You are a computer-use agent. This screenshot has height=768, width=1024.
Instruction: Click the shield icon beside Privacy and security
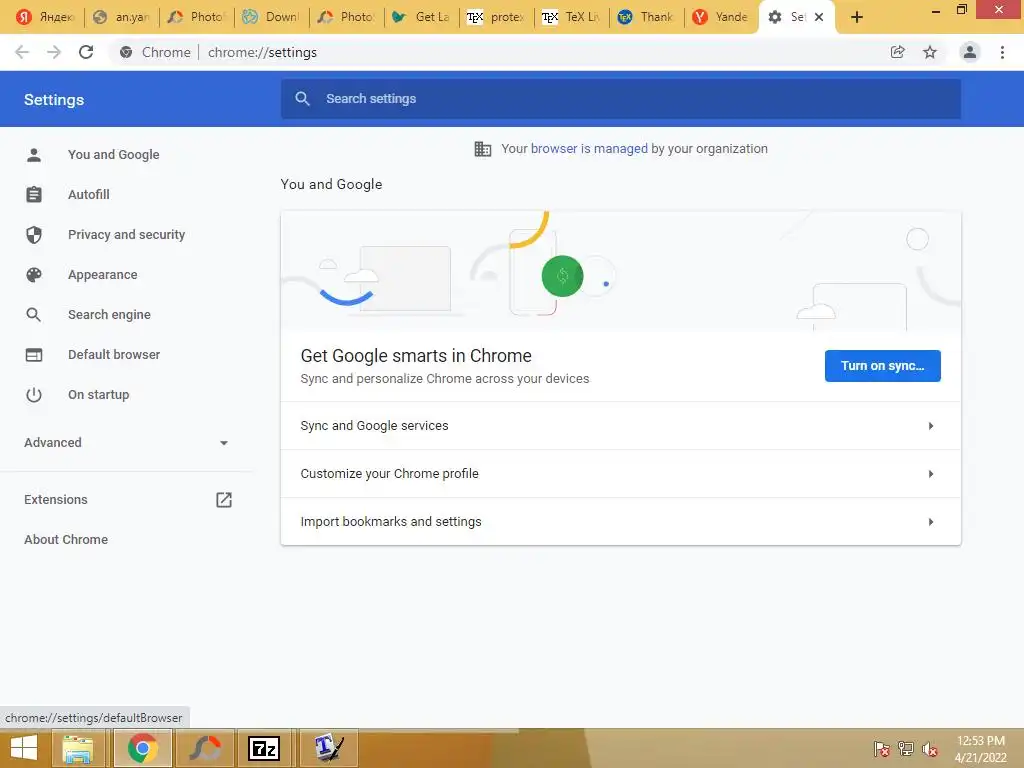pos(34,234)
